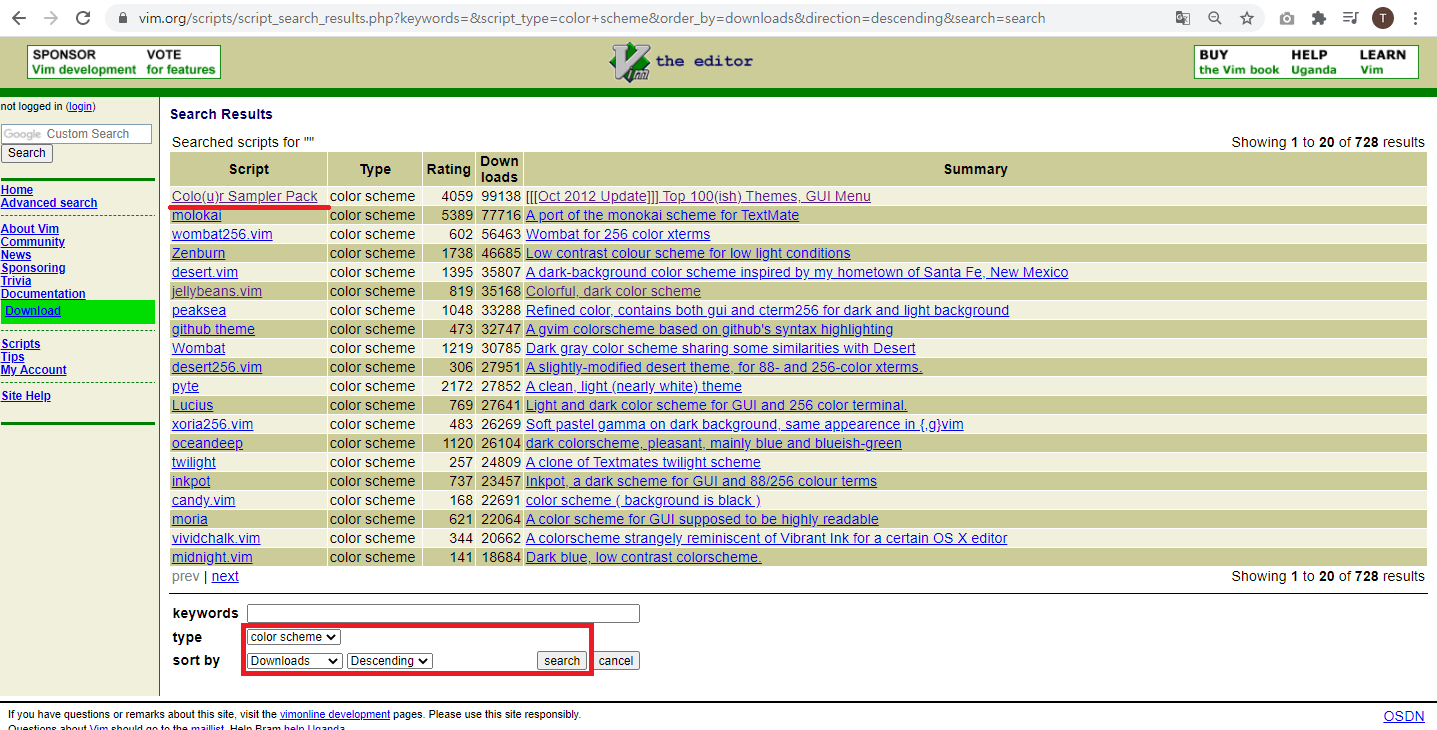Bookmark this page with star icon
The width and height of the screenshot is (1437, 730).
click(x=1247, y=18)
